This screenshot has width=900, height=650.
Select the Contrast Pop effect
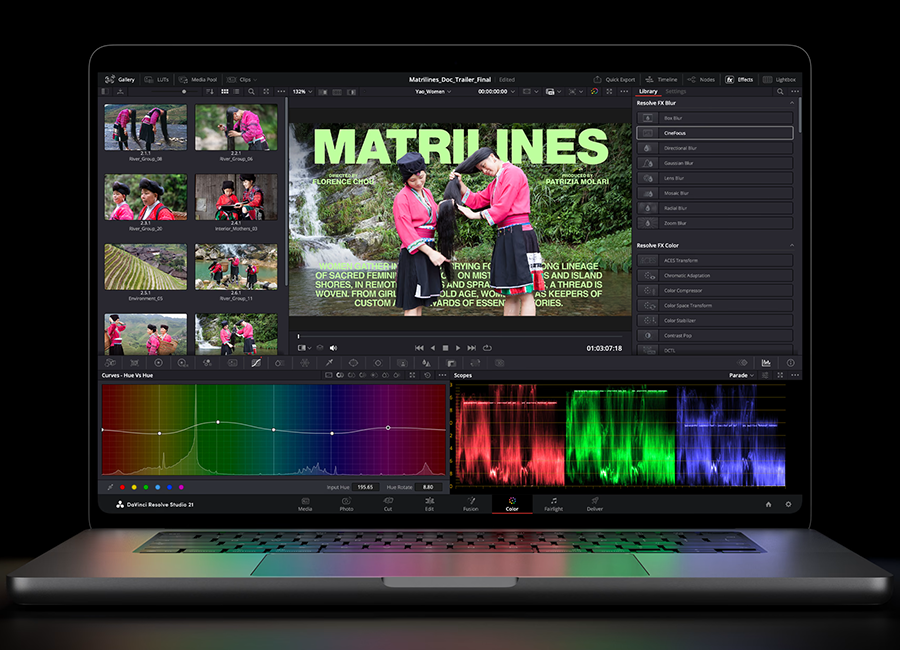(715, 335)
